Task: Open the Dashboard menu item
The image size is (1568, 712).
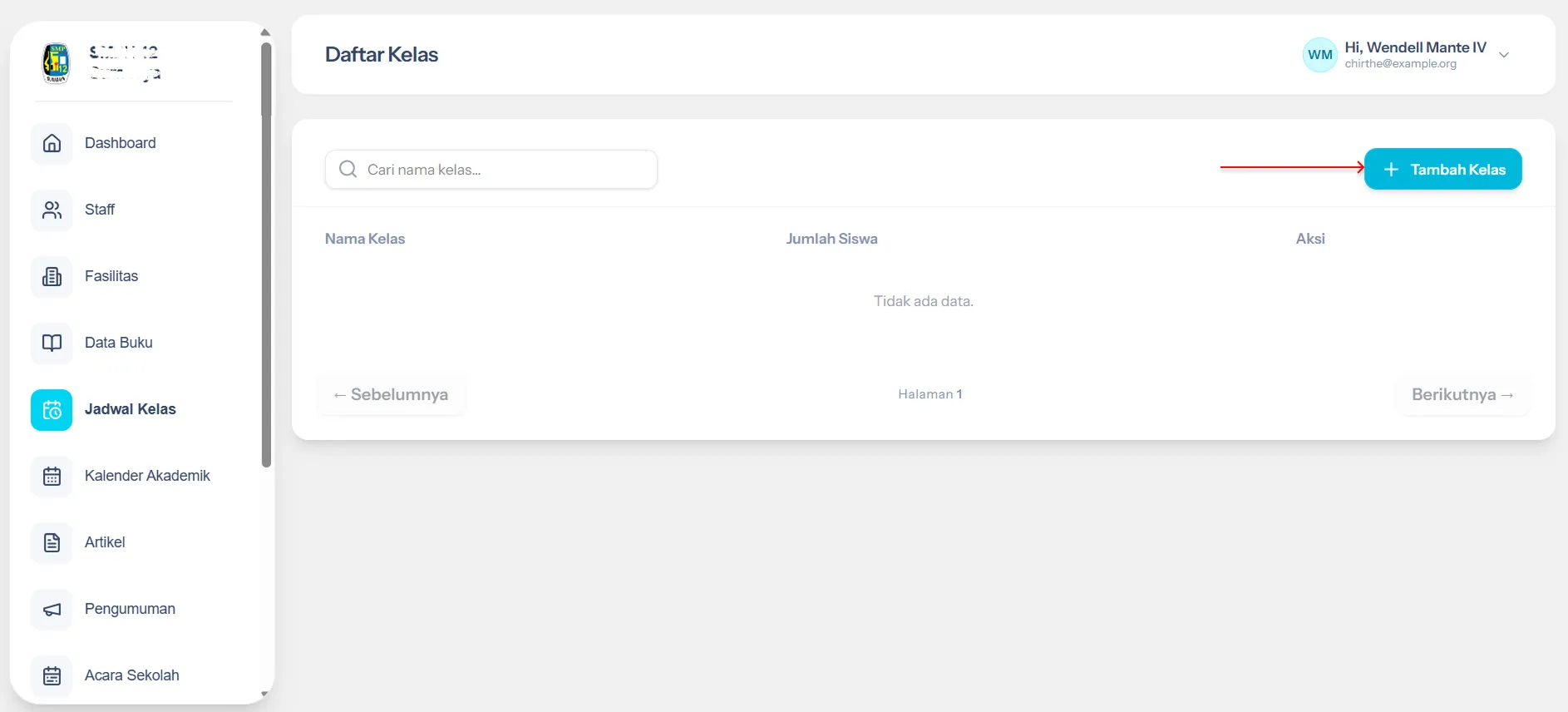Action: (x=120, y=143)
